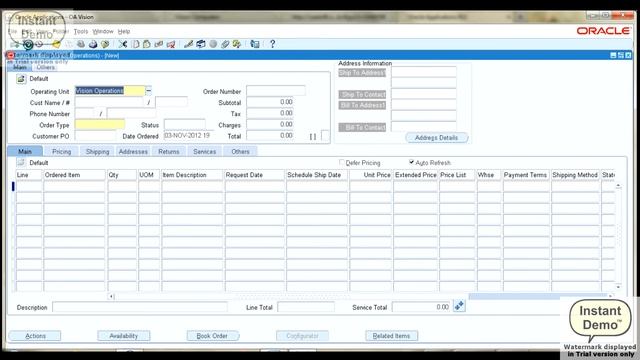The height and width of the screenshot is (360, 640).
Task: Click the Attachments paperclip icon
Action: [x=225, y=44]
